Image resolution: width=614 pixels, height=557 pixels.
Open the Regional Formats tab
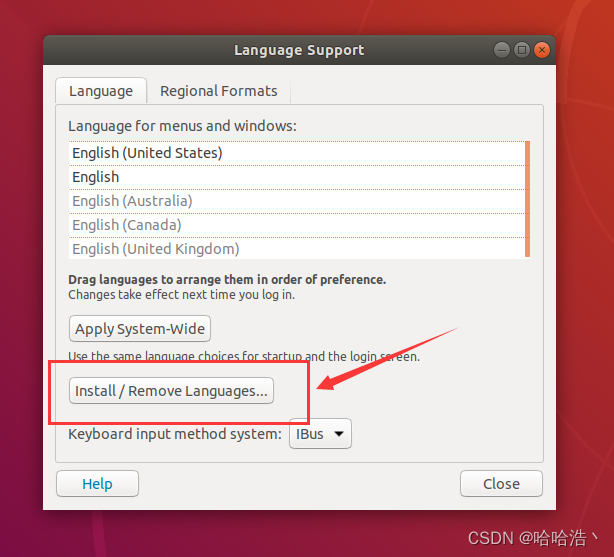tap(219, 91)
